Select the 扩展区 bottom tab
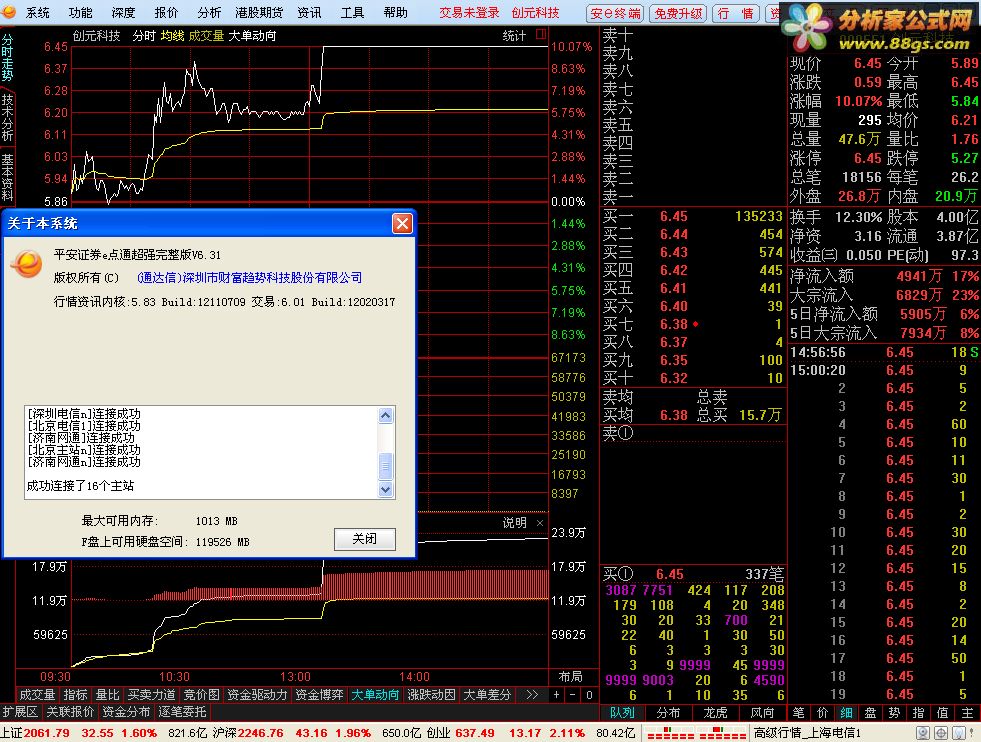Screen dimensions: 981x742 pos(20,712)
